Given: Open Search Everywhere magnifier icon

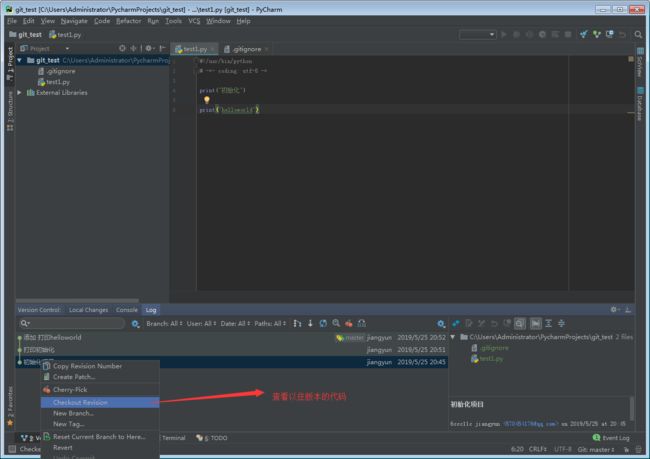Looking at the screenshot, I should [638, 34].
